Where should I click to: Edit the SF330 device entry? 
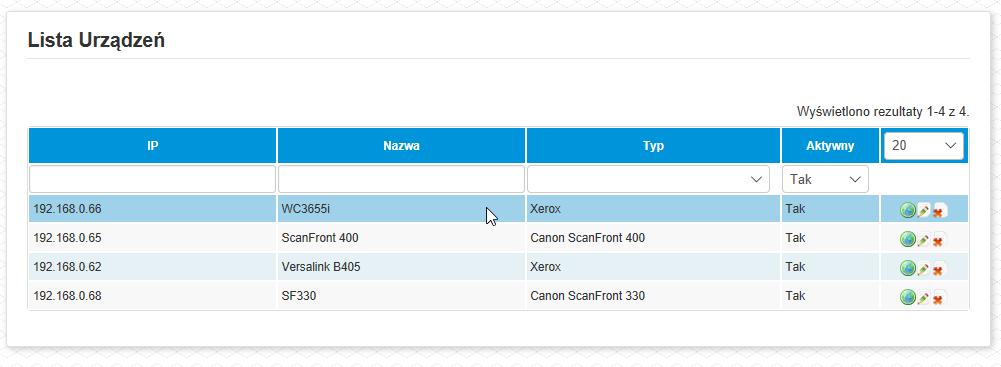(x=923, y=297)
